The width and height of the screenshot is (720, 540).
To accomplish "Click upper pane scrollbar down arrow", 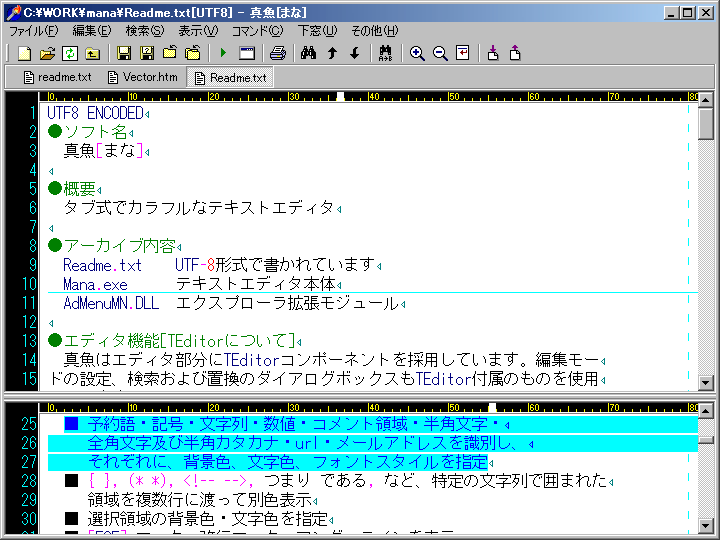I will (x=705, y=382).
